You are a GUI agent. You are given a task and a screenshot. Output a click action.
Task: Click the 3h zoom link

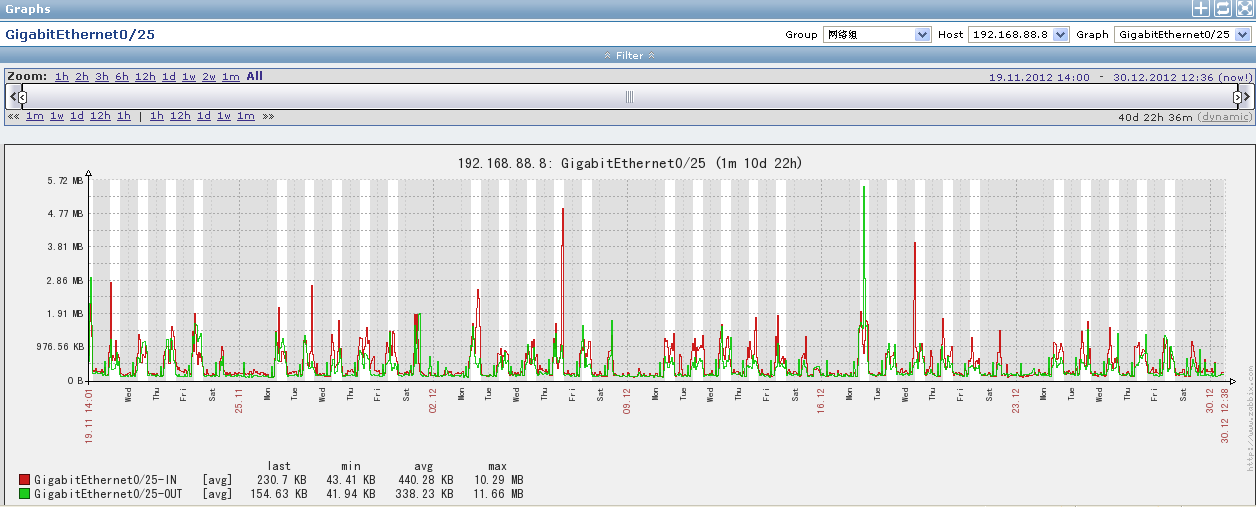click(x=102, y=77)
